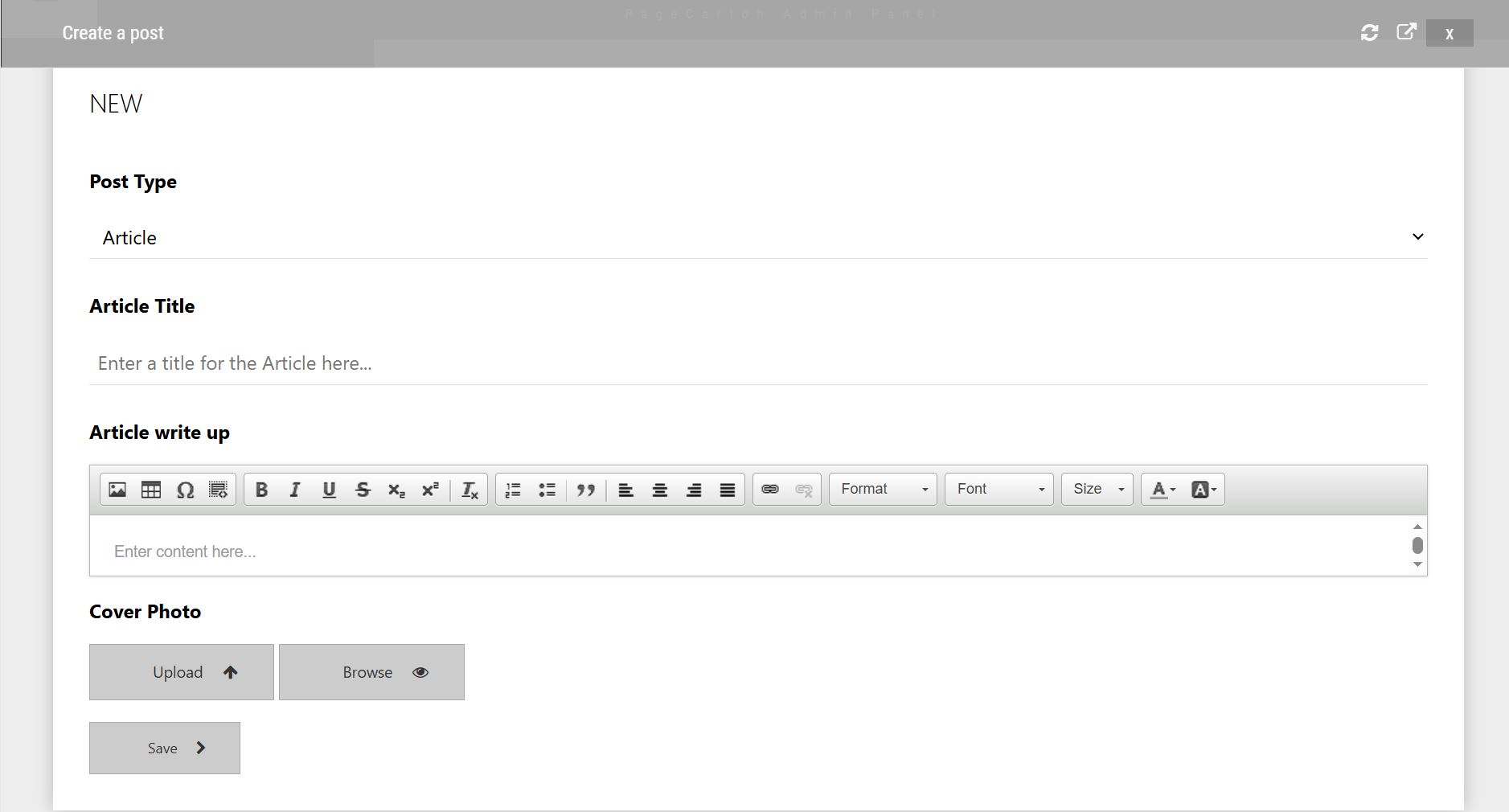Image resolution: width=1509 pixels, height=812 pixels.
Task: Insert a numbered list
Action: pos(513,490)
